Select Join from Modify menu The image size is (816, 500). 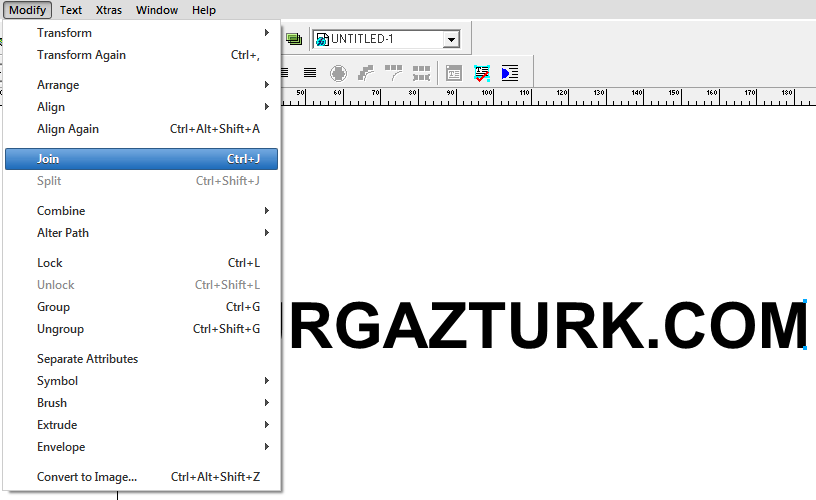(142, 159)
